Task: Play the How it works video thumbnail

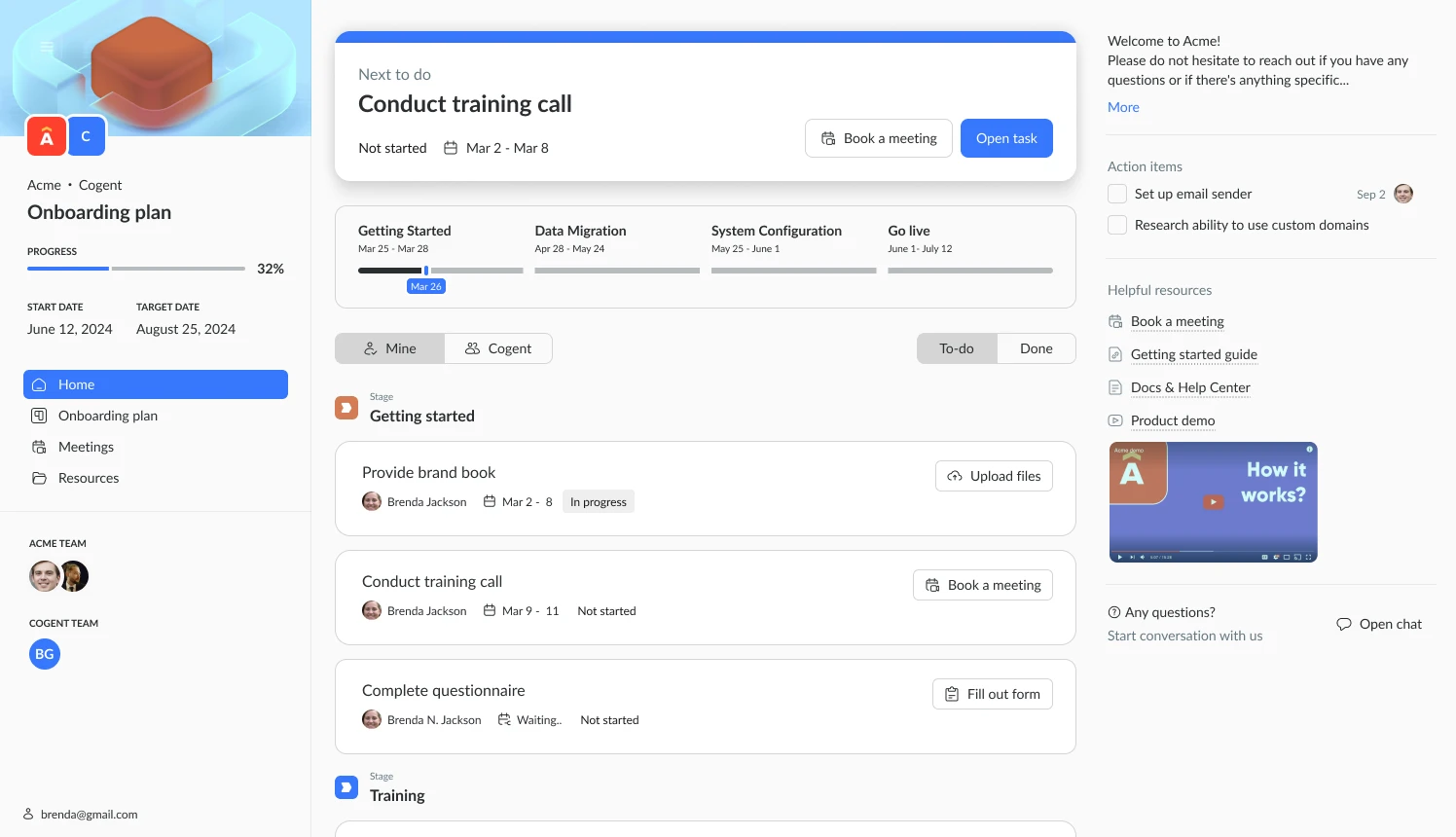Action: click(1214, 502)
